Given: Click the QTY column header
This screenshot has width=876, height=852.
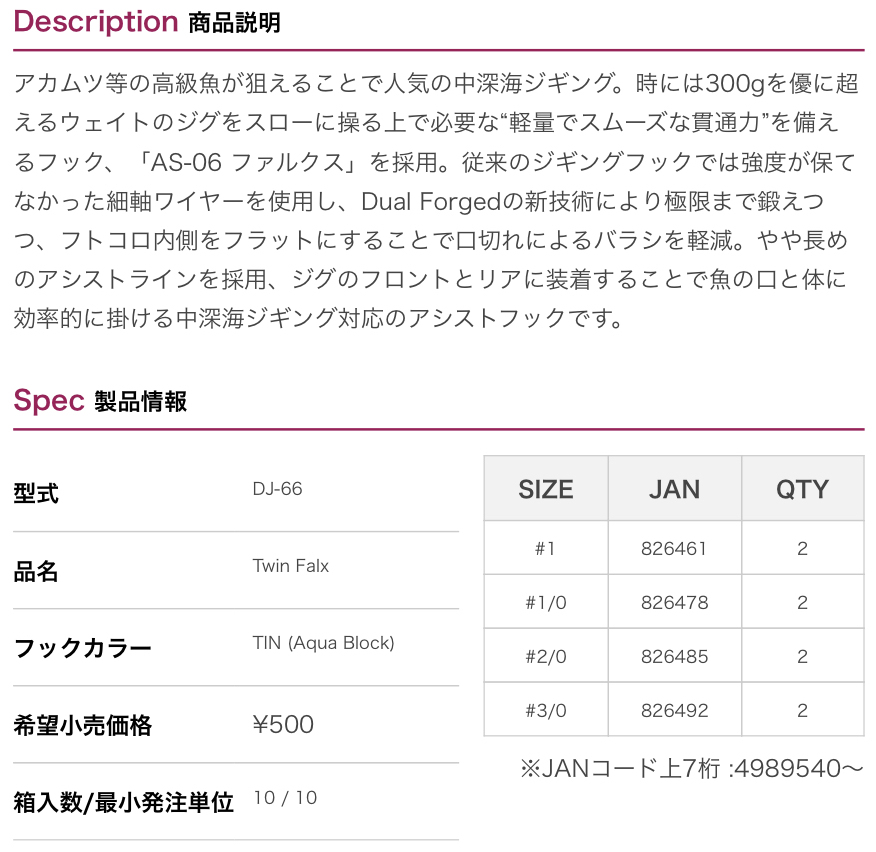Looking at the screenshot, I should click(x=802, y=489).
